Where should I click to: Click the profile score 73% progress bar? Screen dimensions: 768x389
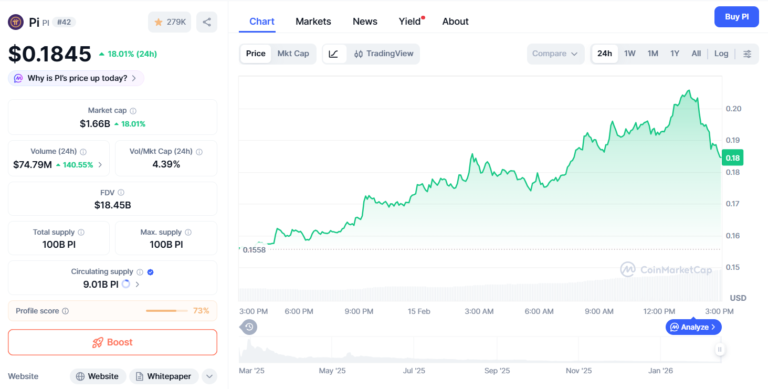pyautogui.click(x=167, y=311)
